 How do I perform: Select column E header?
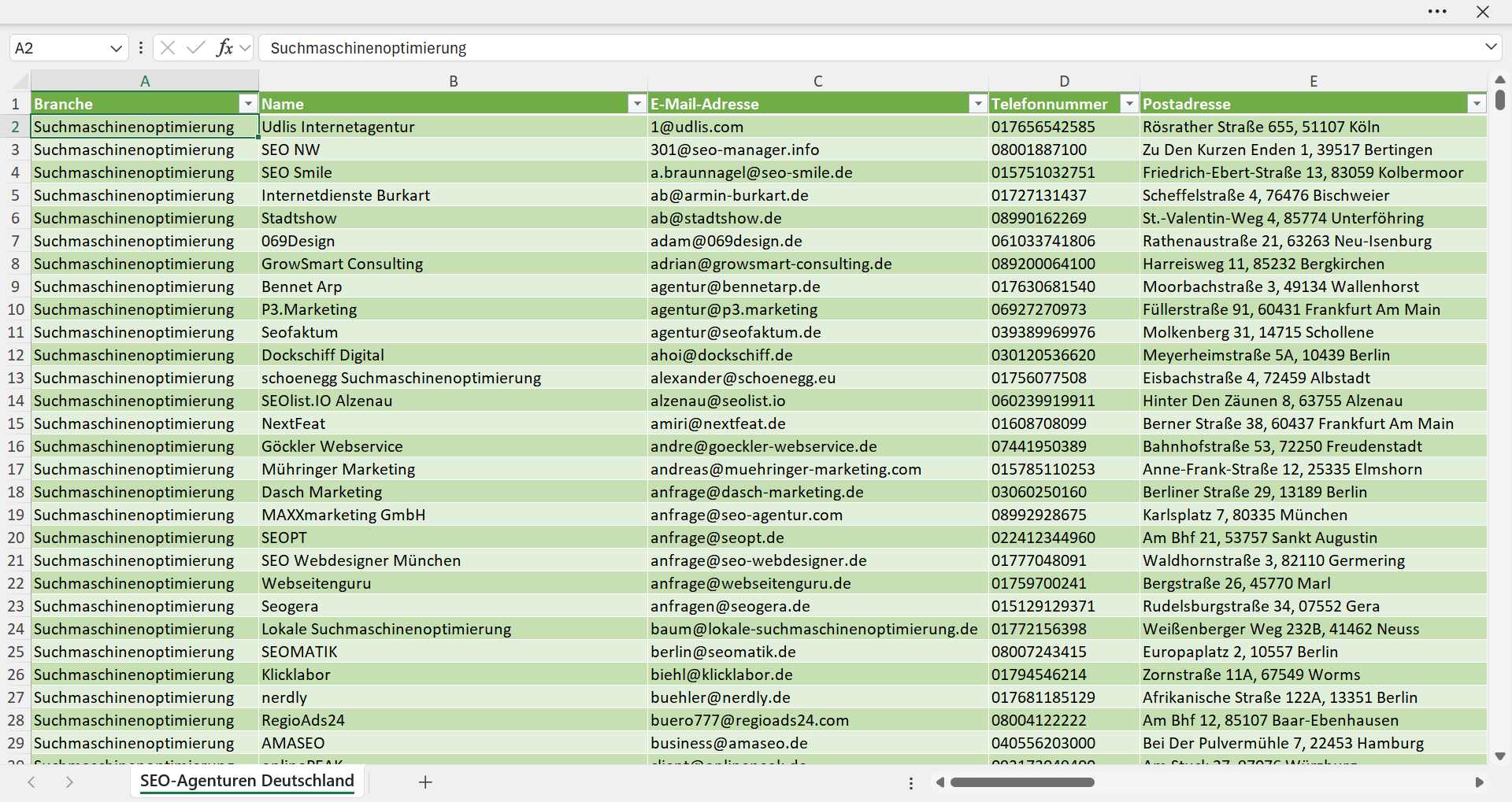pyautogui.click(x=1314, y=81)
